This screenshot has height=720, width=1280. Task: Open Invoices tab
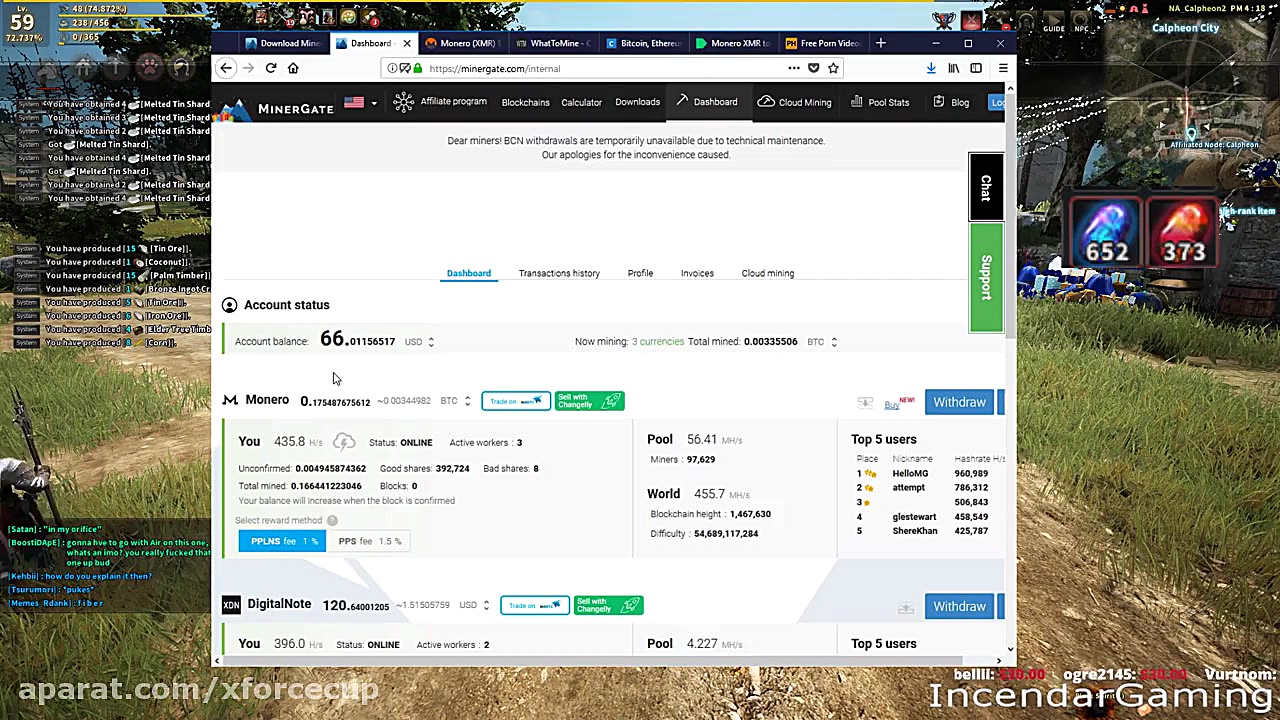point(697,273)
